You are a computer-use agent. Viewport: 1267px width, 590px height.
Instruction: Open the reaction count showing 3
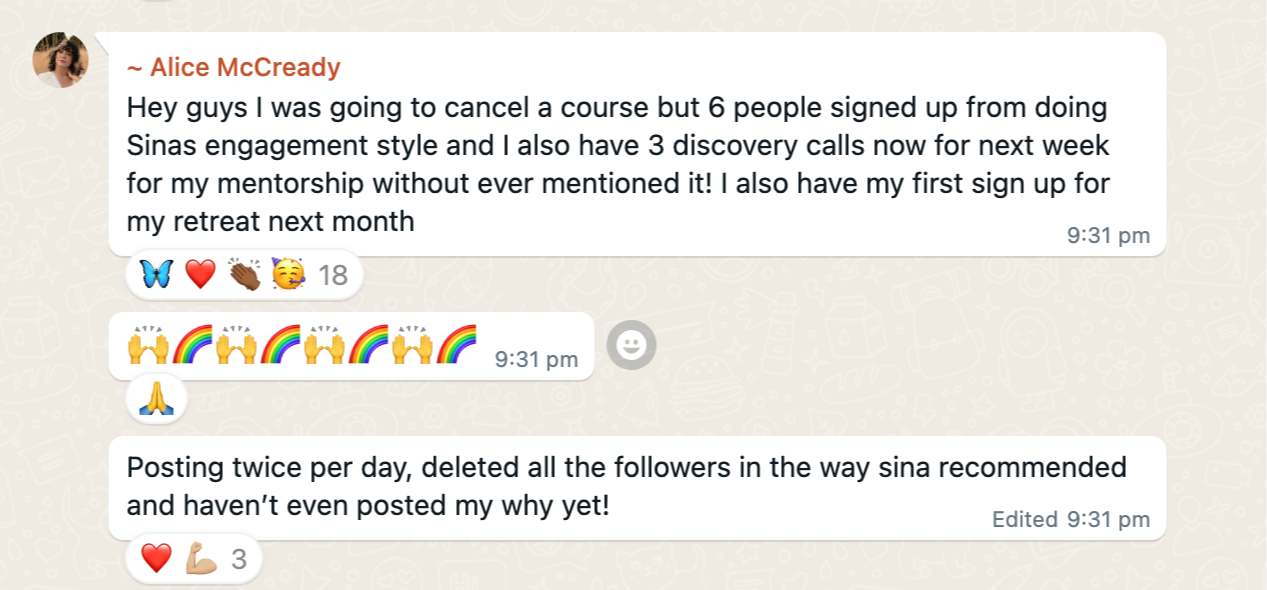[x=238, y=559]
